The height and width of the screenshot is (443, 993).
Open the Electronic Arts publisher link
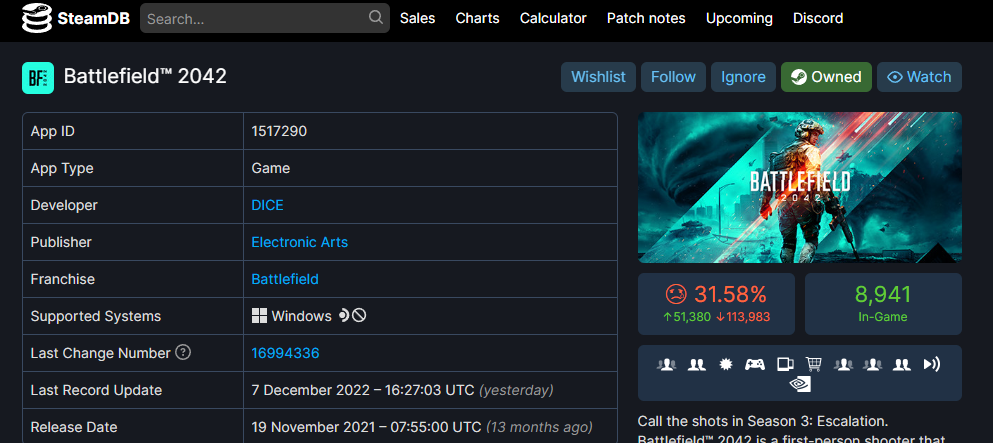tap(300, 242)
